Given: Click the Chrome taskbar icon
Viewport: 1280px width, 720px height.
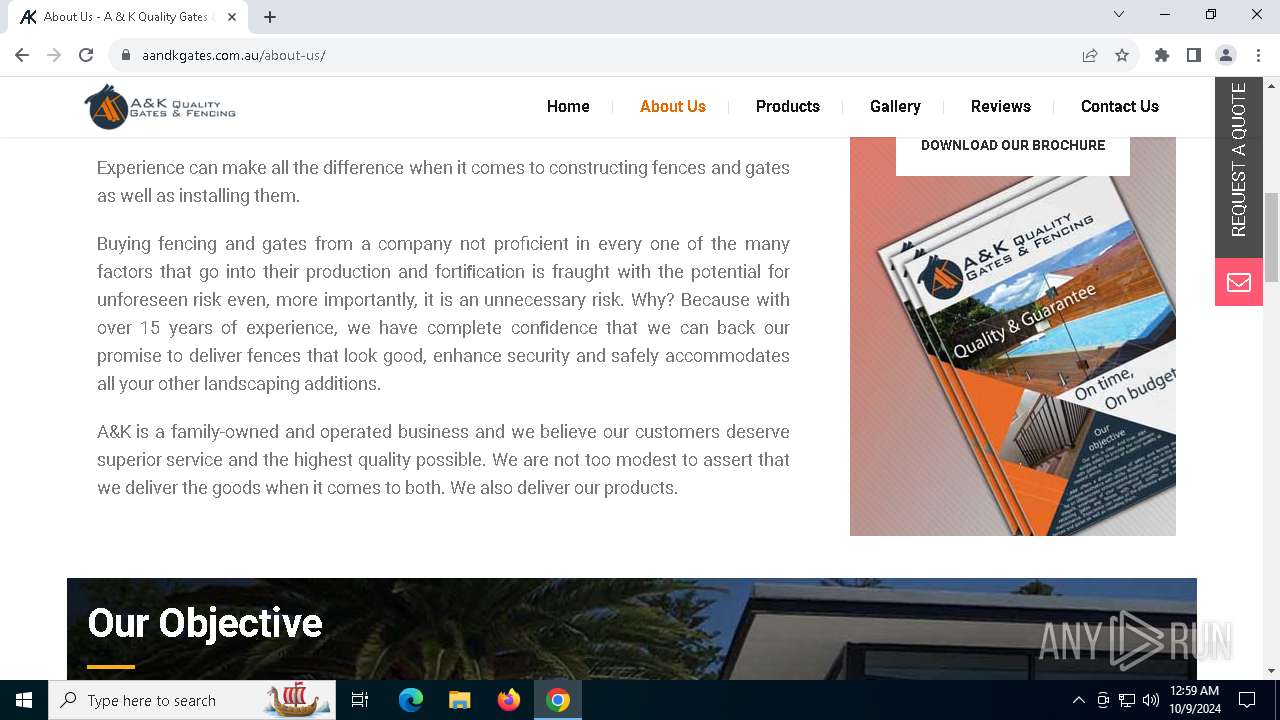Looking at the screenshot, I should (558, 700).
